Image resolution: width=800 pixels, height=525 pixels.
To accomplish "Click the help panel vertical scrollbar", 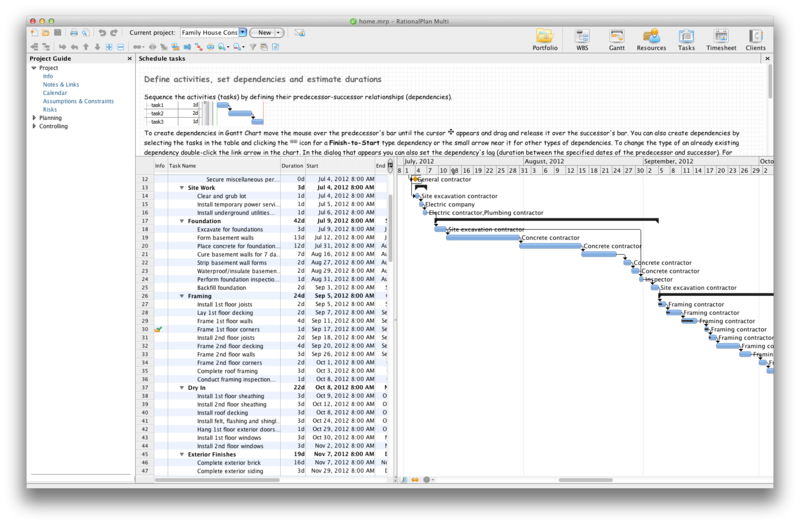I will (769, 82).
